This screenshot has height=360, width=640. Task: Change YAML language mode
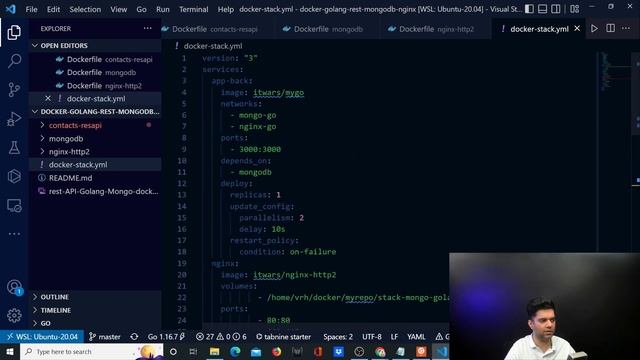(416, 337)
